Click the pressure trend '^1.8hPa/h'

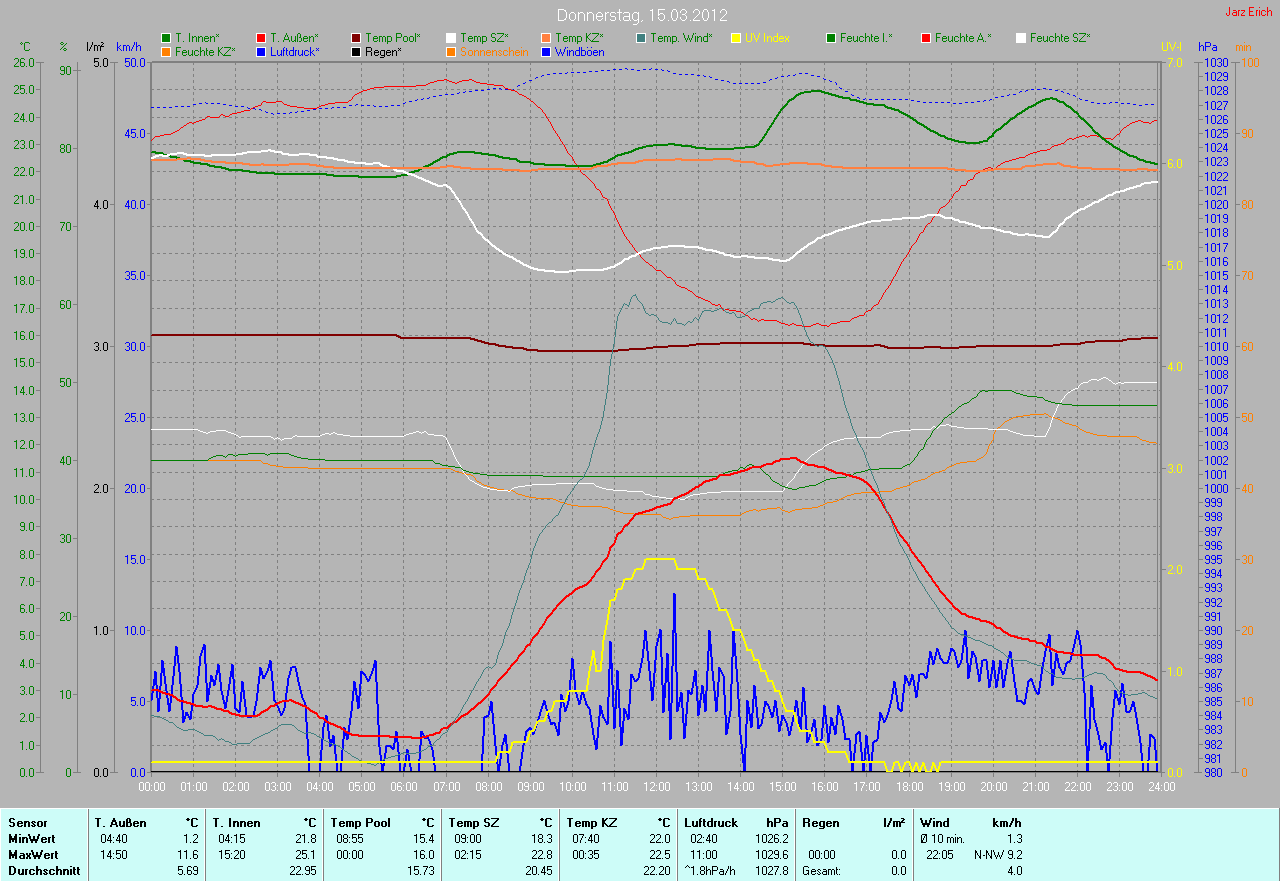[710, 871]
